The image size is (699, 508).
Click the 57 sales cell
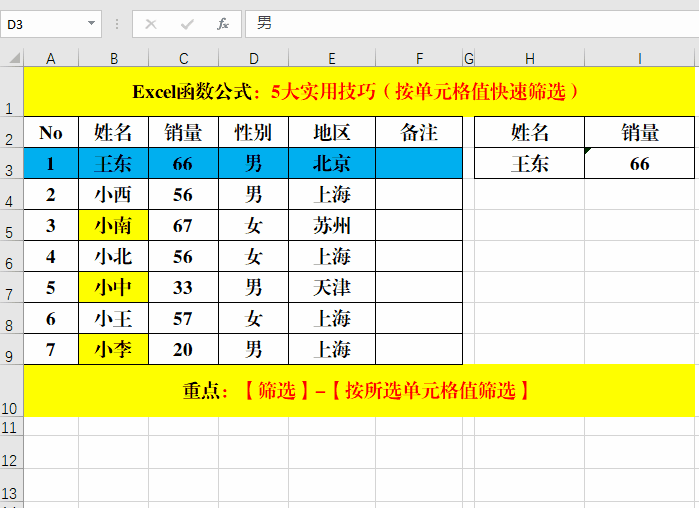183,318
